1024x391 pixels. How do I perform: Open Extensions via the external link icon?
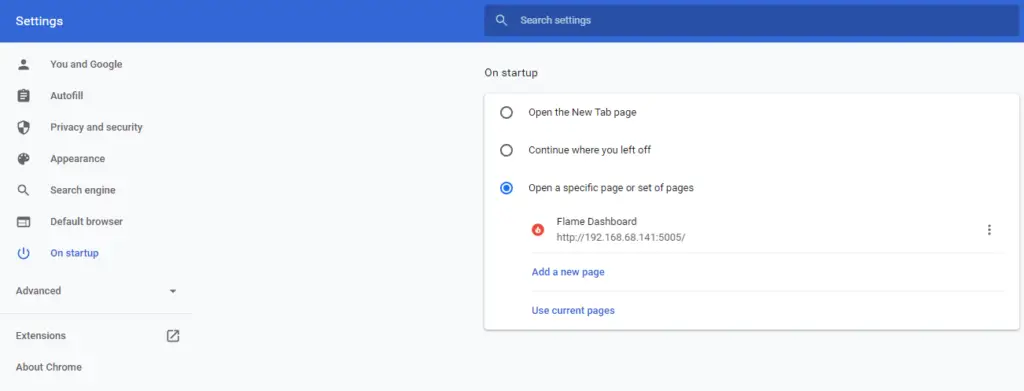[x=172, y=336]
